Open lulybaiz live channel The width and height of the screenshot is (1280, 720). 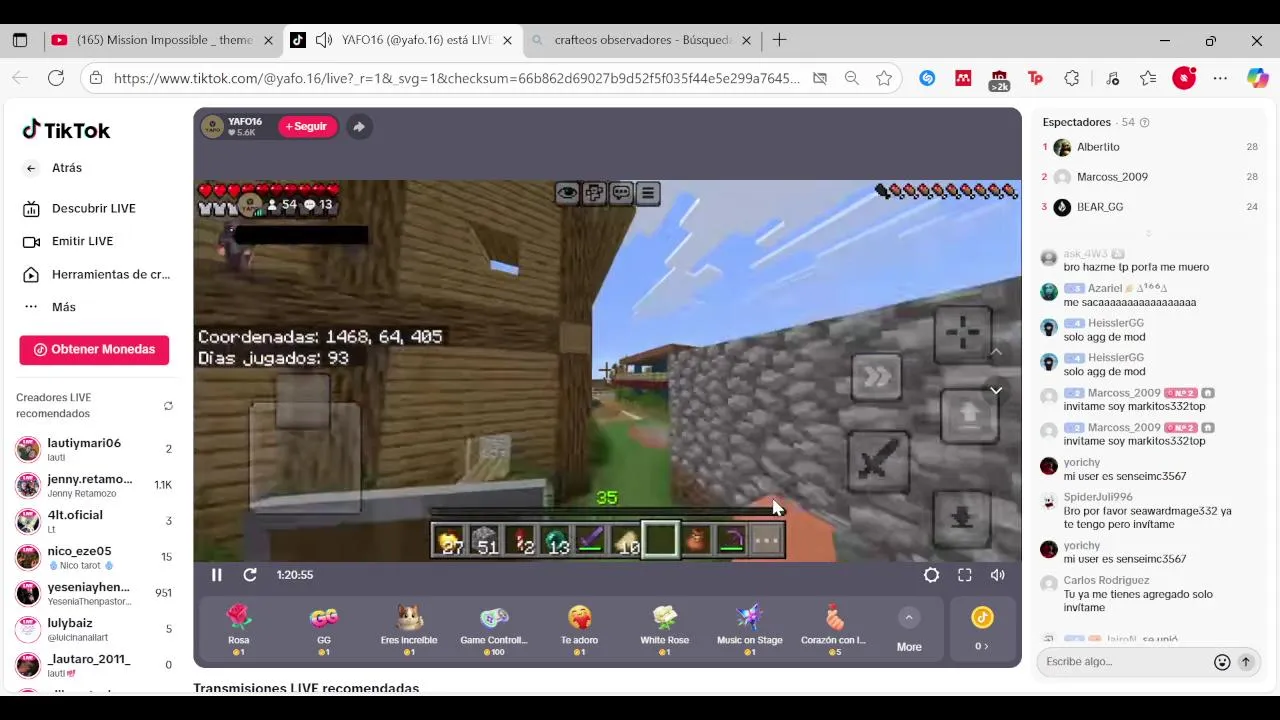tap(95, 629)
